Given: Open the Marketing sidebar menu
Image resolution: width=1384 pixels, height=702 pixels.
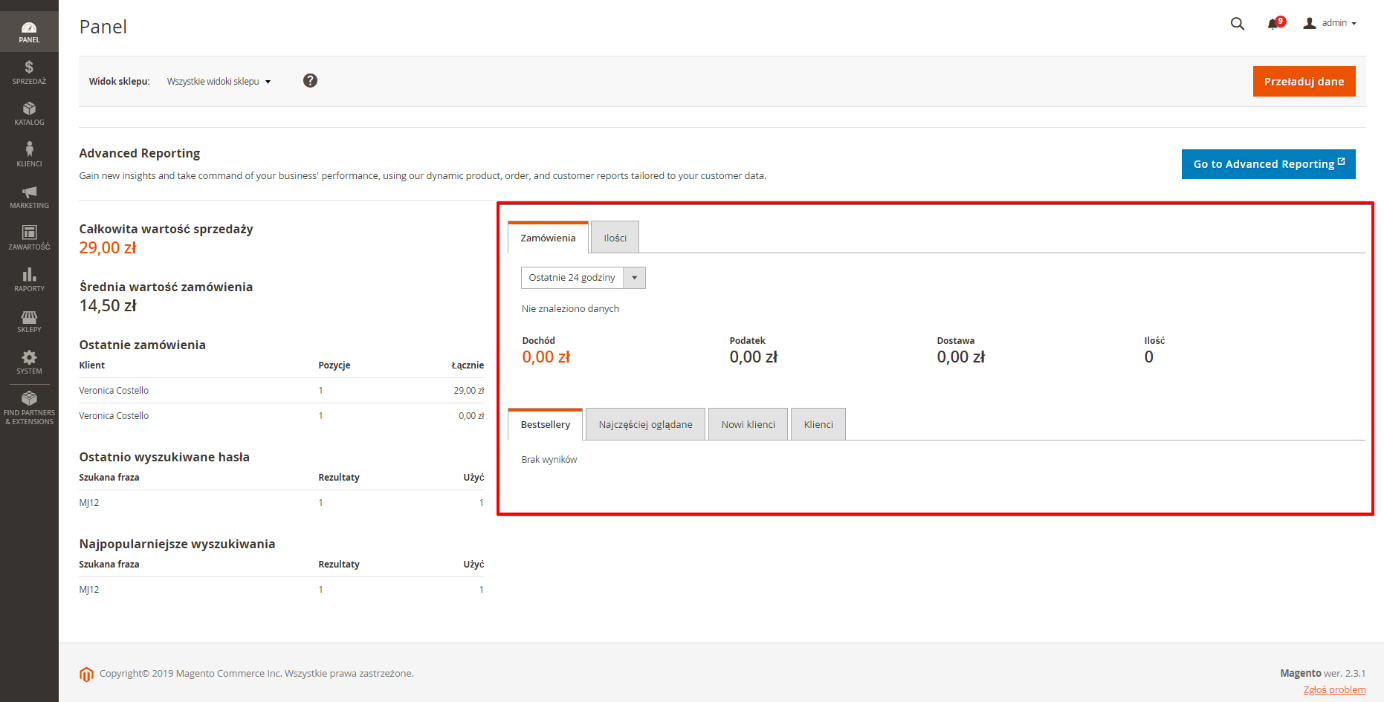Looking at the screenshot, I should pos(29,198).
